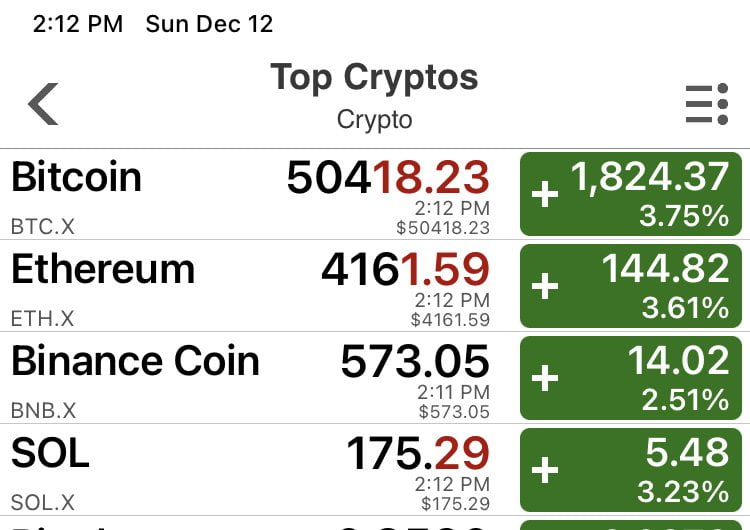Tap the plus icon on Binance Coin change
This screenshot has width=750, height=530.
(x=545, y=379)
